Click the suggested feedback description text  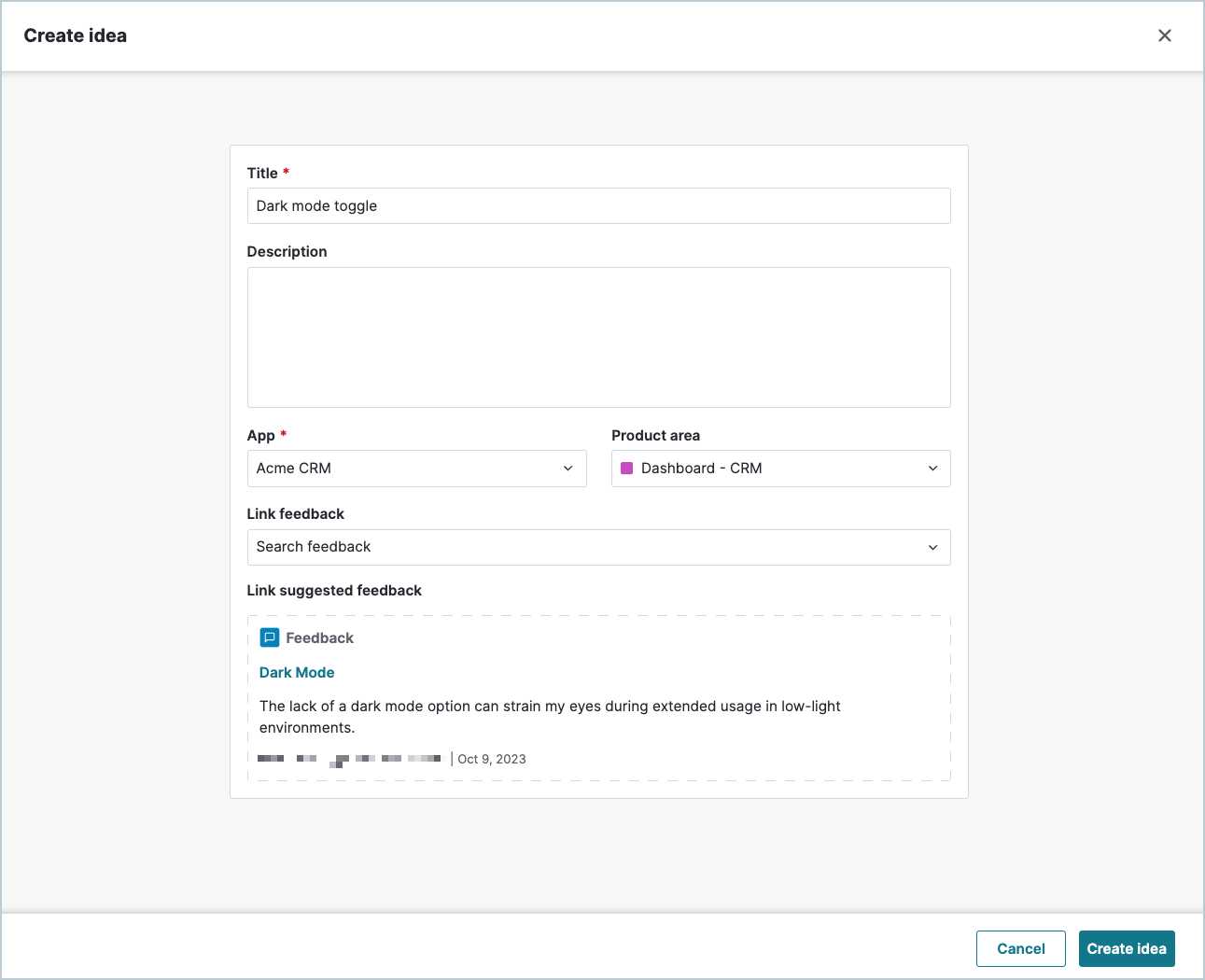pyautogui.click(x=550, y=717)
